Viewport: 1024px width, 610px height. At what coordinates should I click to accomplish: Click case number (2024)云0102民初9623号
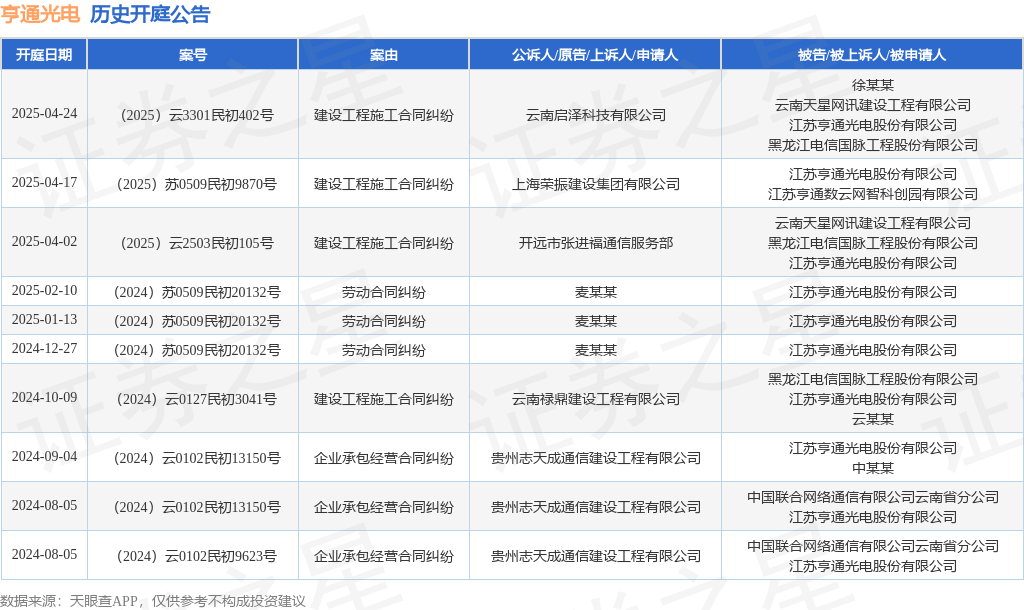(x=197, y=556)
